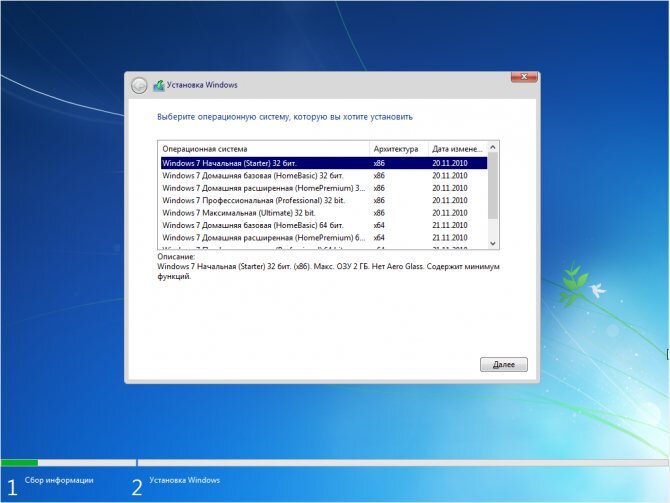Select Windows 7 Начальная (Starter) 32 бит row

pyautogui.click(x=324, y=163)
